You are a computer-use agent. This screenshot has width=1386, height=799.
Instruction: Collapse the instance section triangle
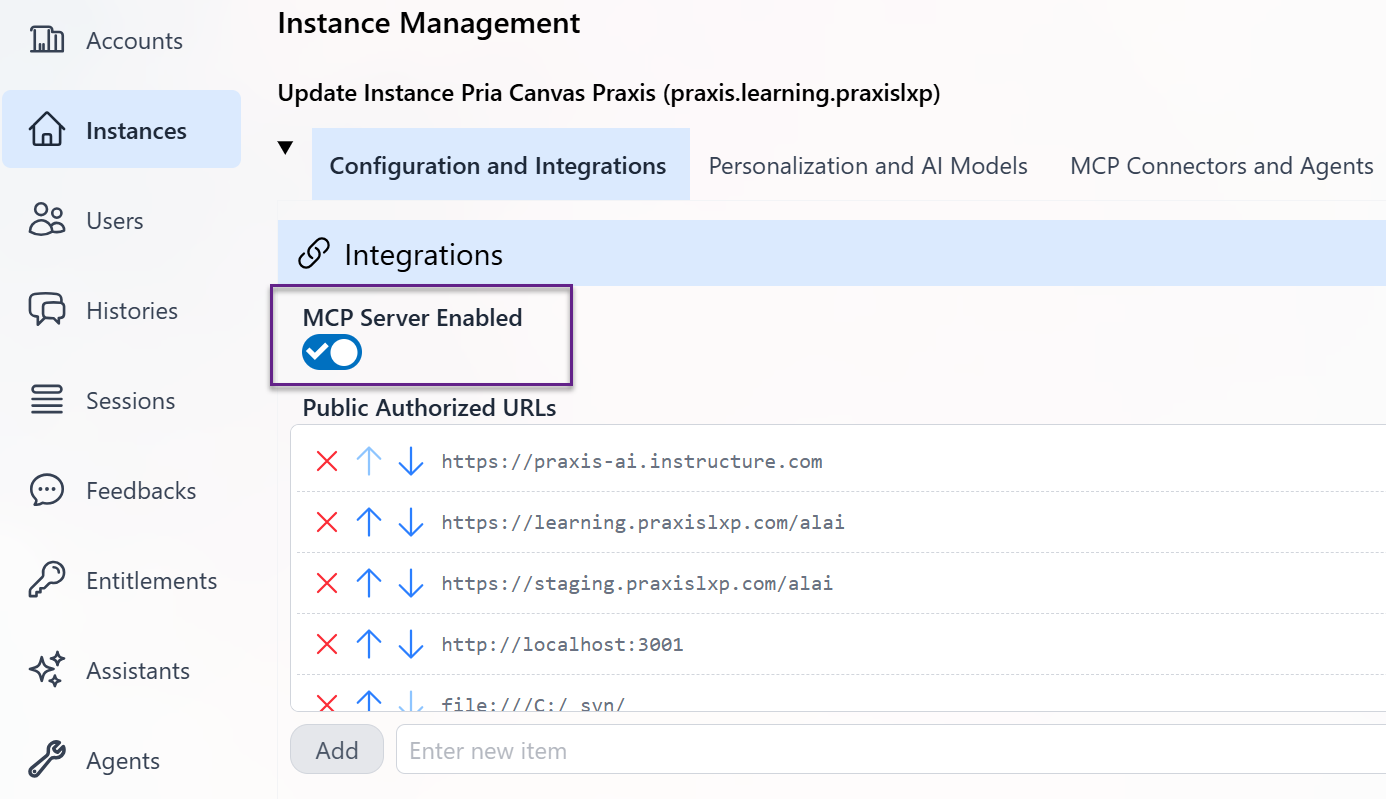286,148
